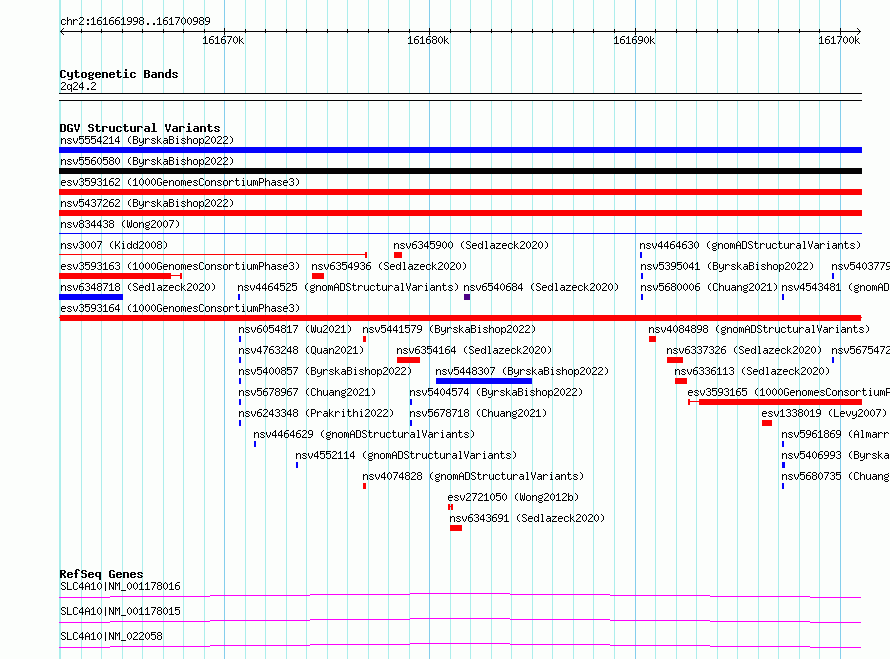Click nsv5678967 (Chuang2021) label
890x659 pixels.
pyautogui.click(x=307, y=392)
